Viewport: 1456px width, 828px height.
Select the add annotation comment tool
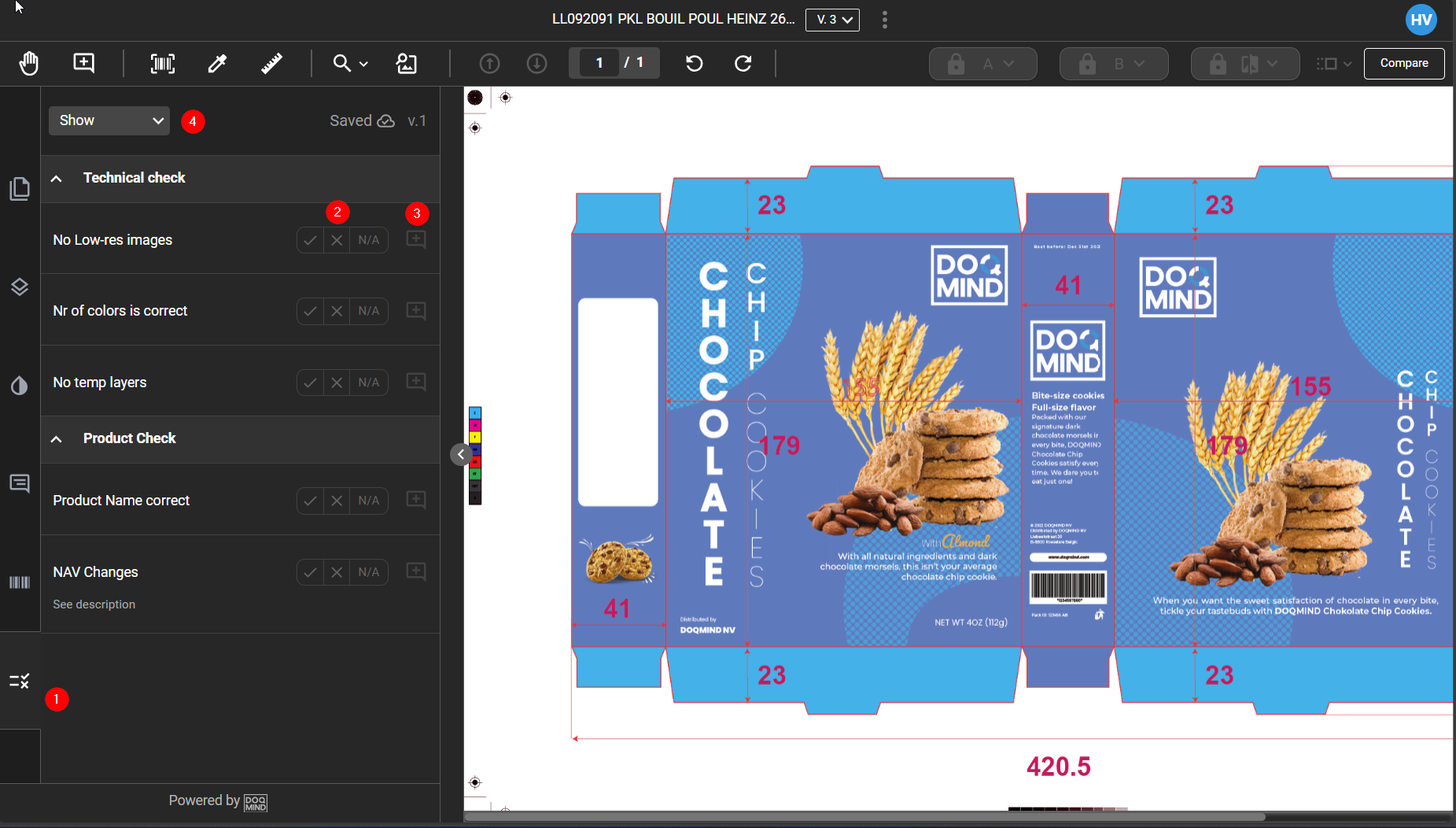tap(83, 63)
